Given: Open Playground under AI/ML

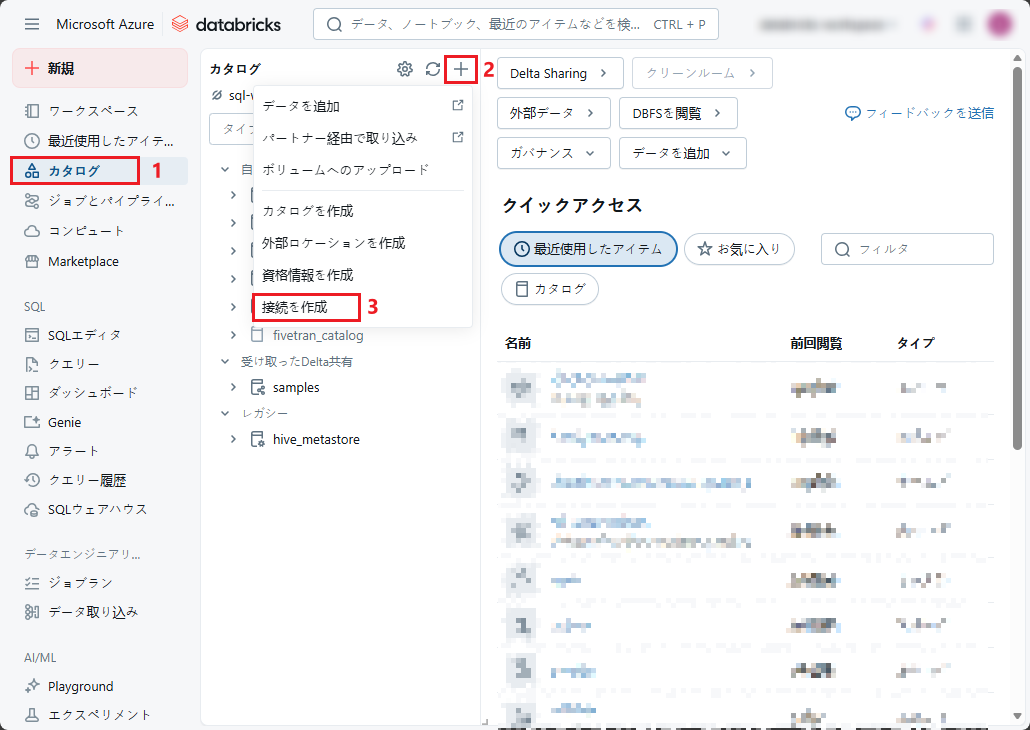Looking at the screenshot, I should [80, 686].
